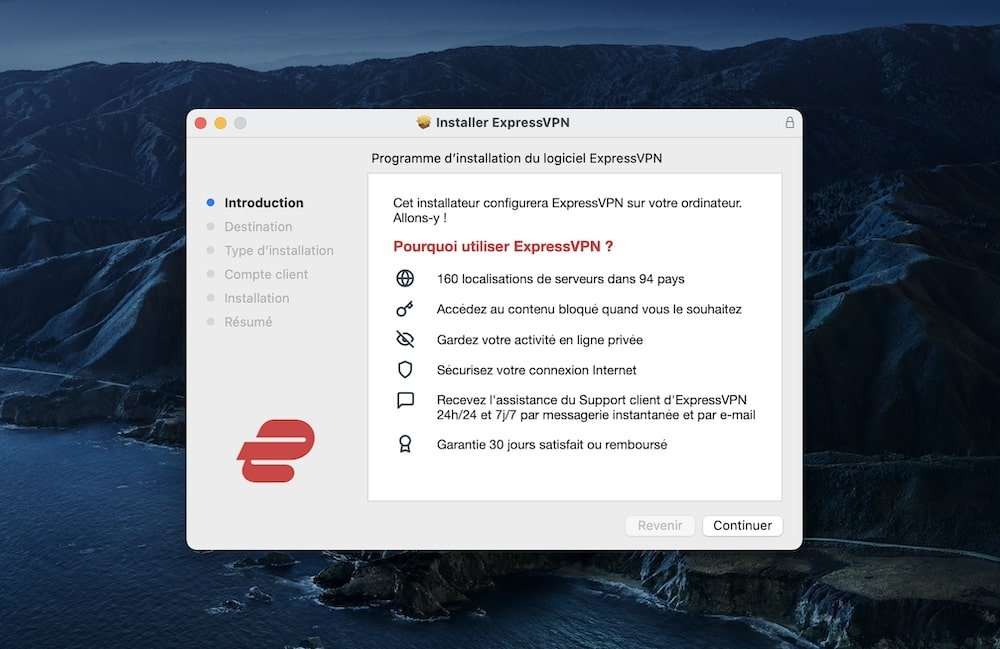Select the Destination step in sidebar
Screen dimensions: 1000x649
(x=258, y=226)
